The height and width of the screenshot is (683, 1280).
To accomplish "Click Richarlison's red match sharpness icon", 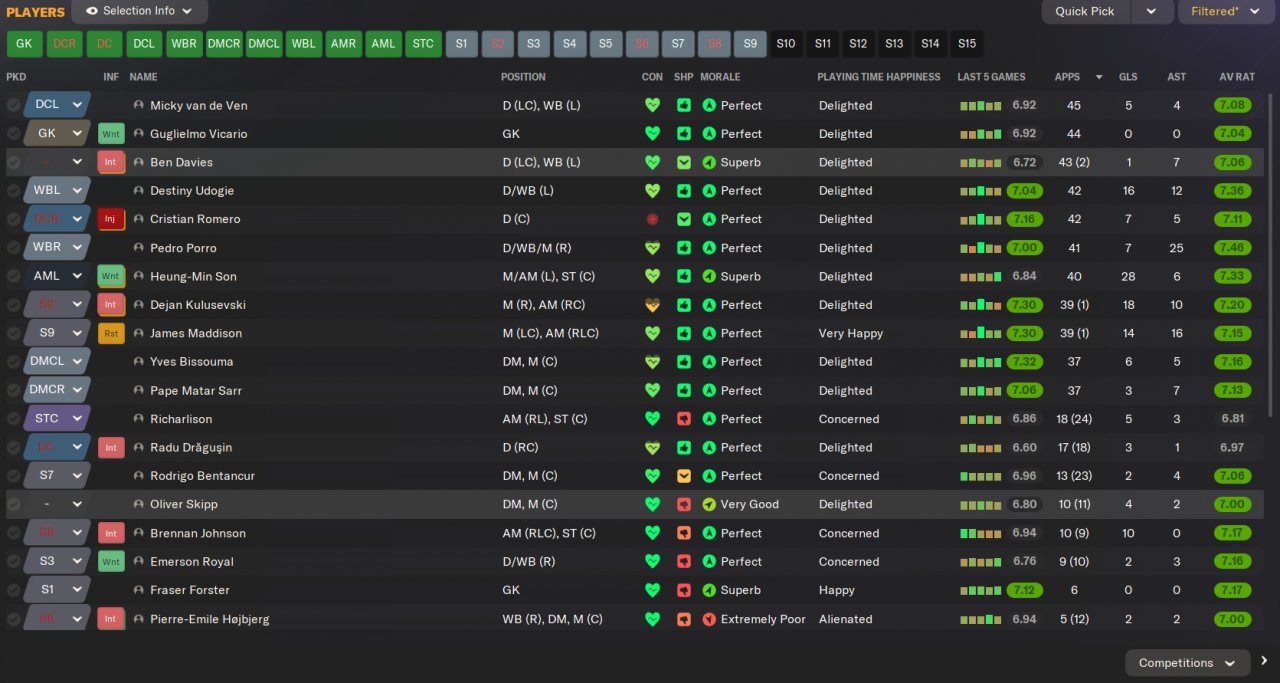I will (684, 419).
